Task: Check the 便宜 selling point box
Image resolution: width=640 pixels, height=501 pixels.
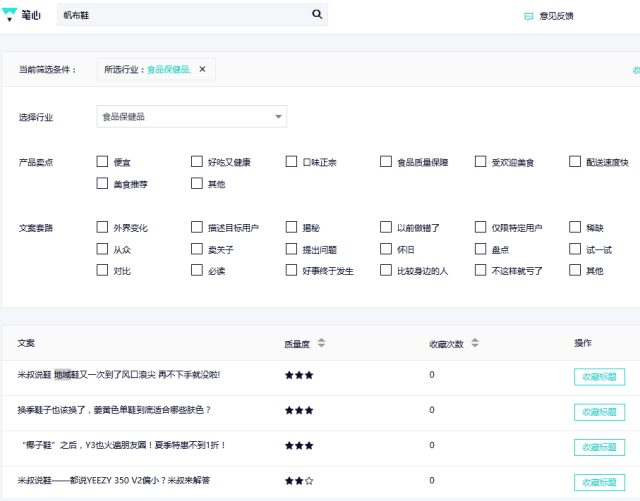Action: [102, 161]
